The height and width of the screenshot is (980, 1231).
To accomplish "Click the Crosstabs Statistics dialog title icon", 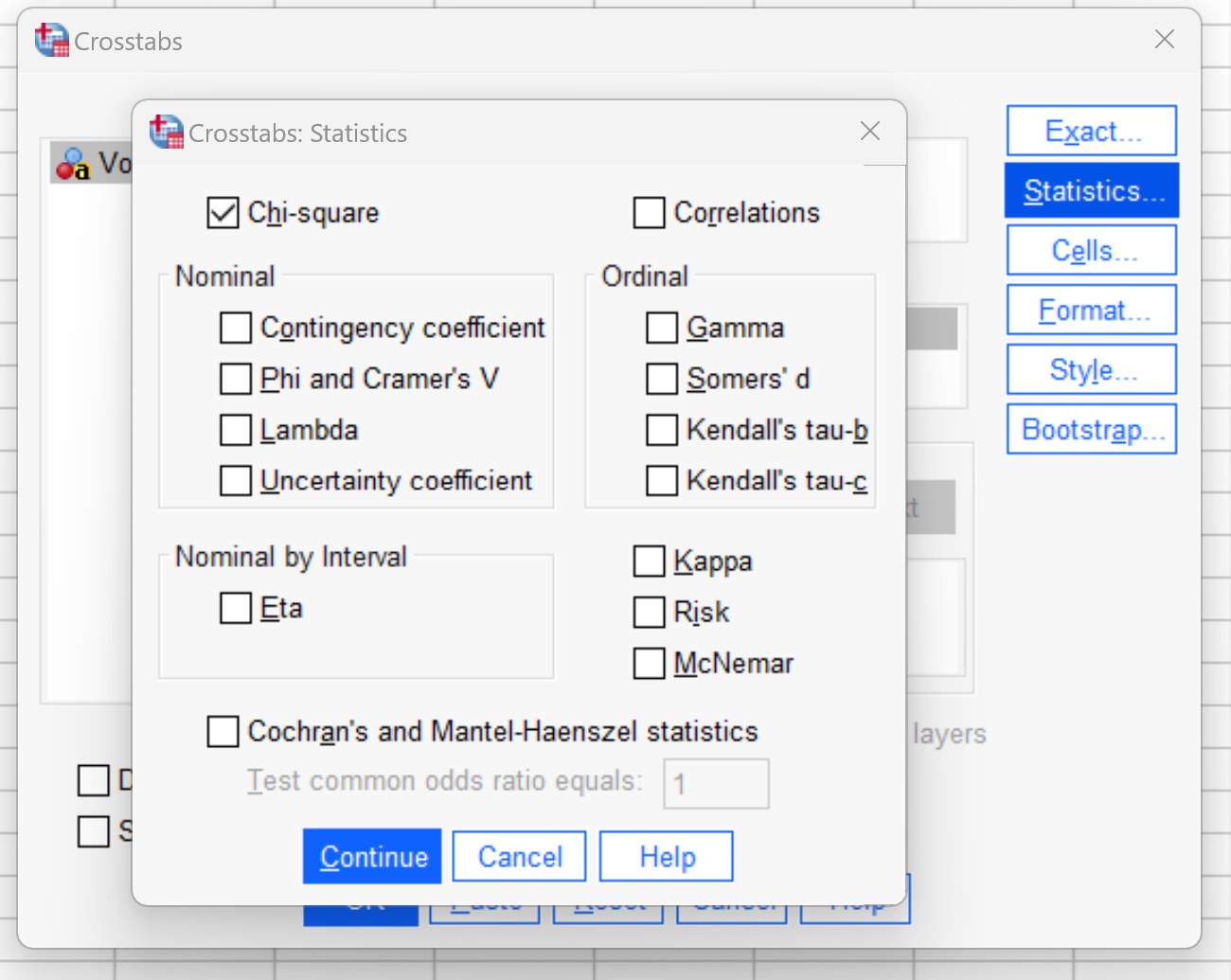I will pyautogui.click(x=167, y=133).
